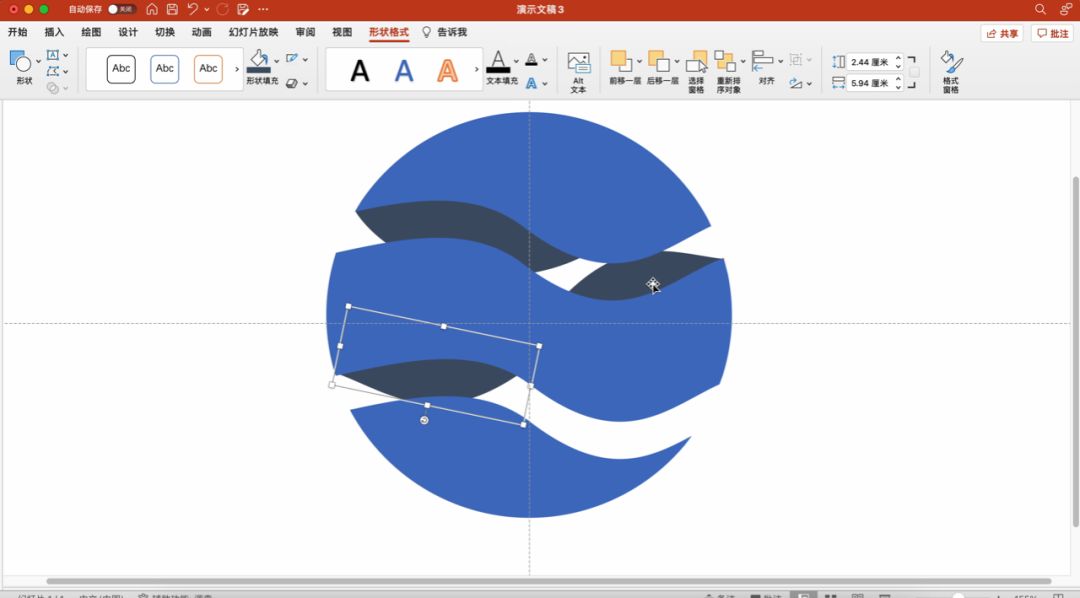The height and width of the screenshot is (598, 1080).
Task: Click the shape height field 2.44 厘米
Action: pos(869,62)
